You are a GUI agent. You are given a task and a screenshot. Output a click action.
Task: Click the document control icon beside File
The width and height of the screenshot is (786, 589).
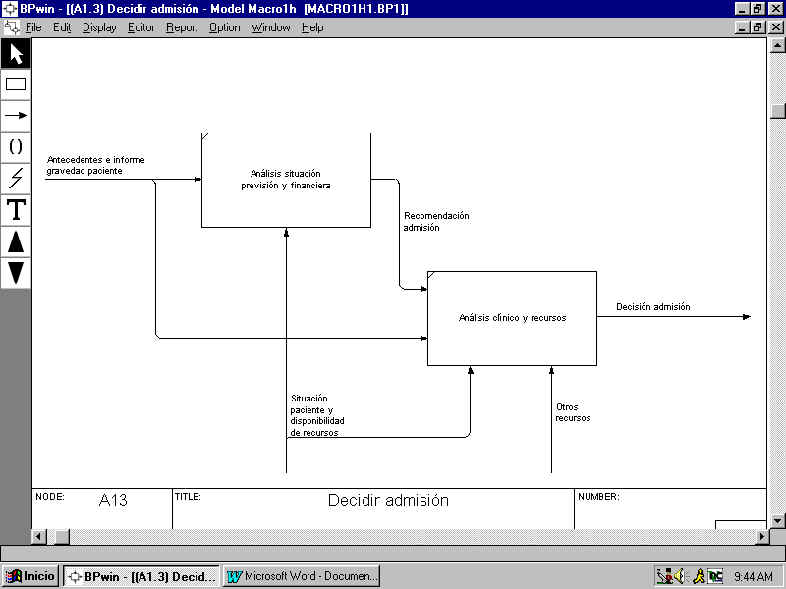11,27
